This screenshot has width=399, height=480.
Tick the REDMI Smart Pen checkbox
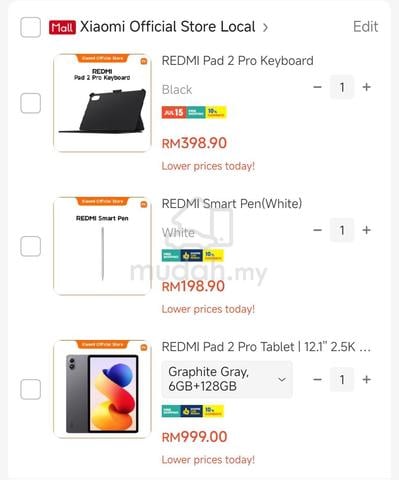[x=31, y=246]
